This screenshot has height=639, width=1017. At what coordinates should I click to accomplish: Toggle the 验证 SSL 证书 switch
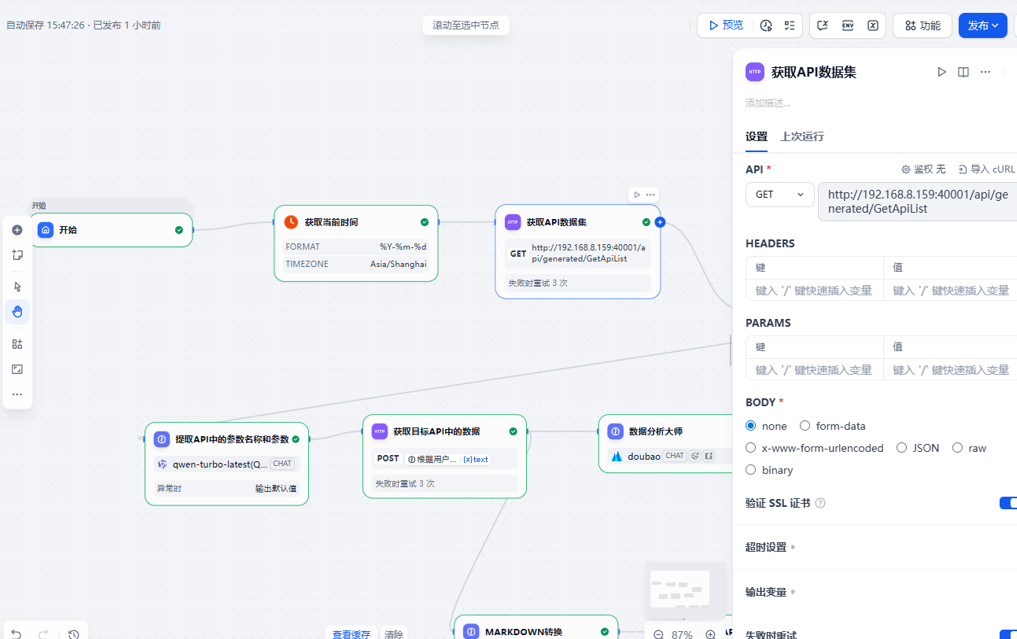[1007, 503]
